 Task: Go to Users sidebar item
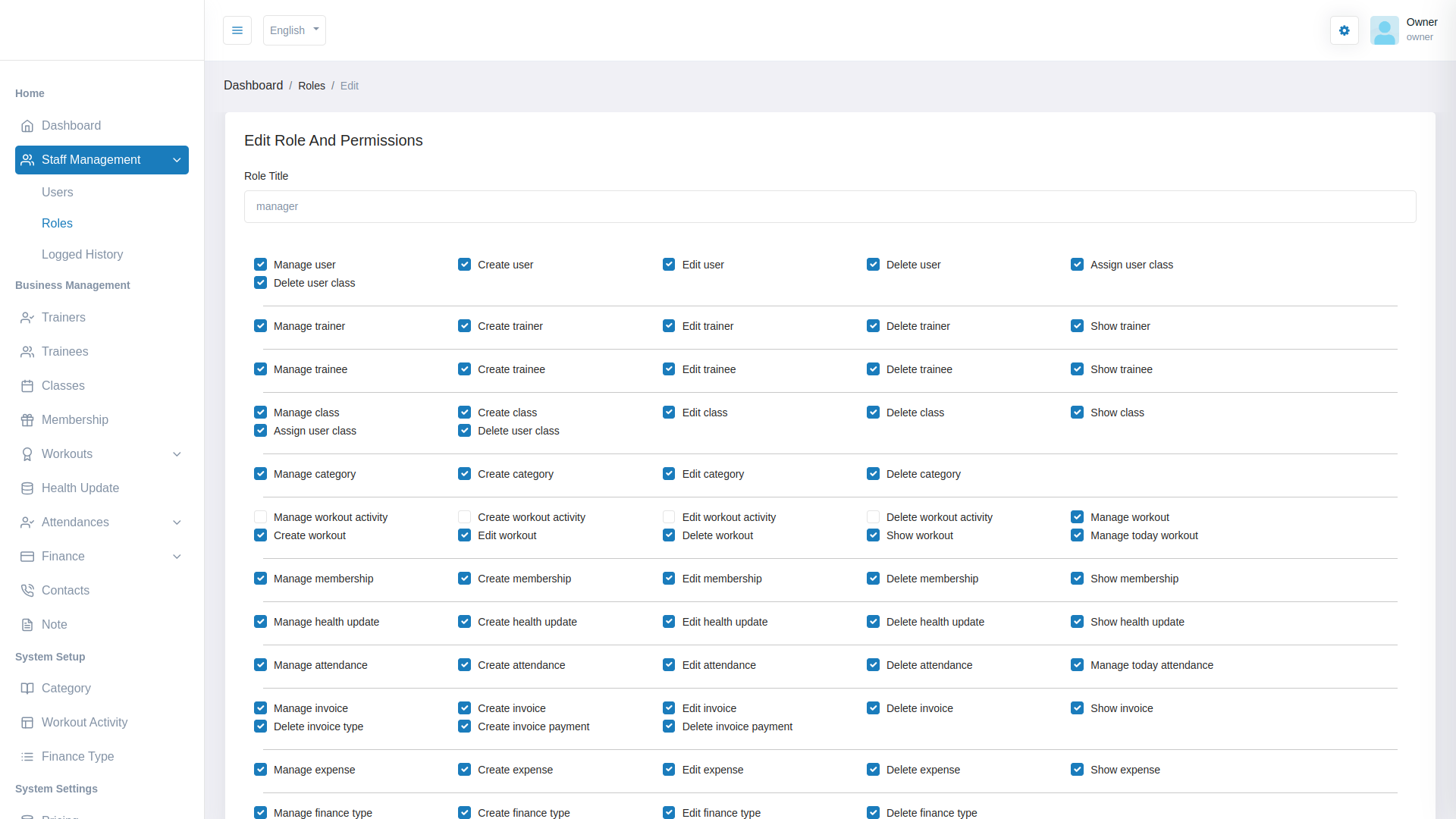(58, 193)
